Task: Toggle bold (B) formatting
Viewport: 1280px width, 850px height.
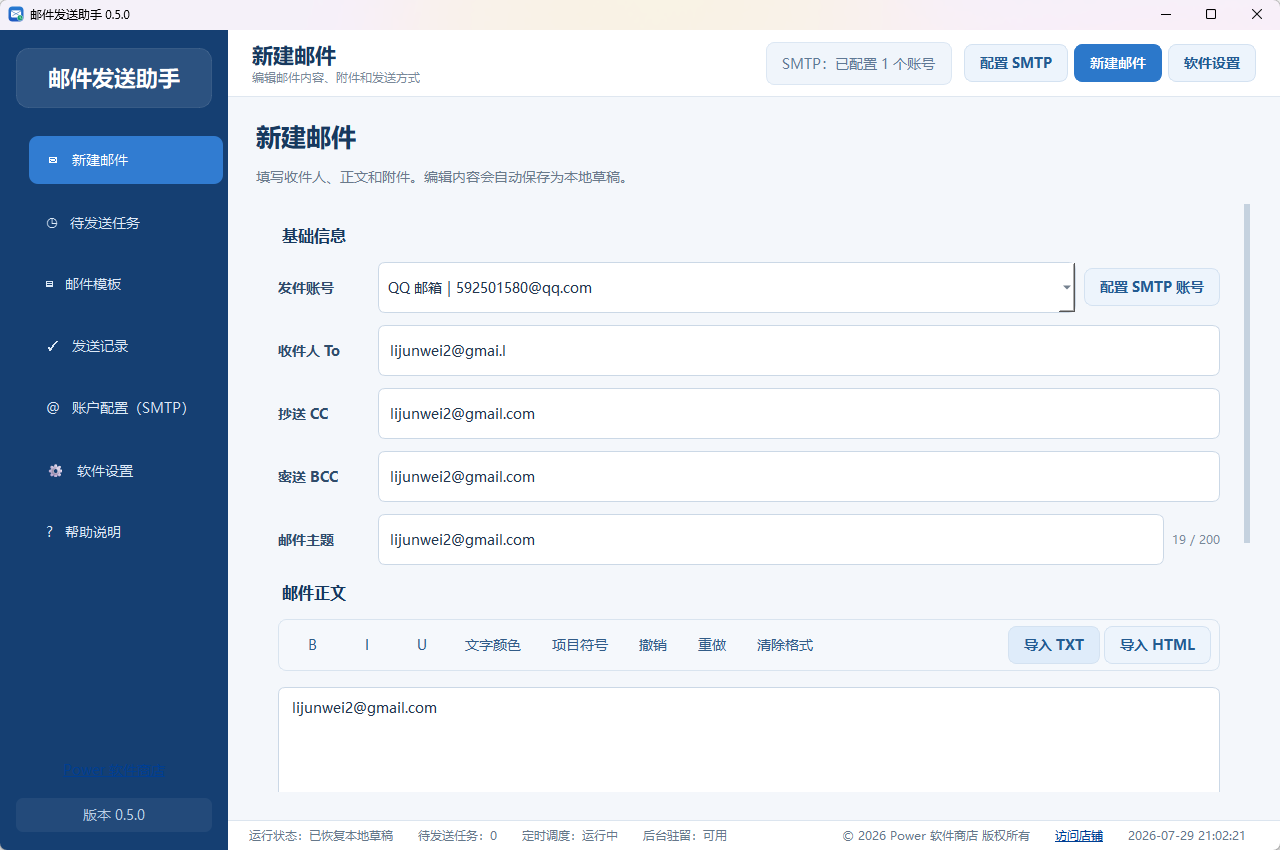Action: click(313, 645)
